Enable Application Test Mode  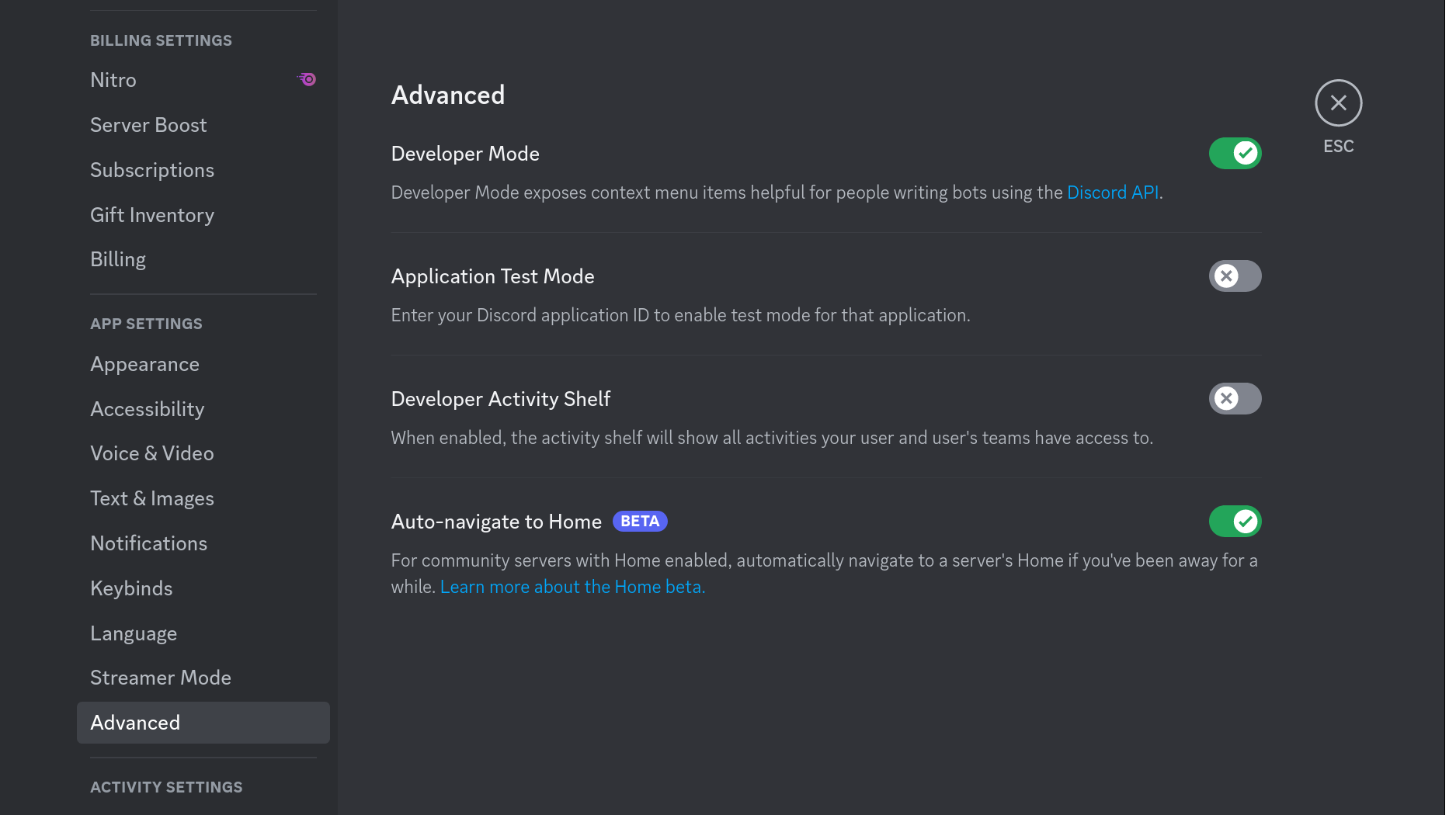pos(1235,276)
